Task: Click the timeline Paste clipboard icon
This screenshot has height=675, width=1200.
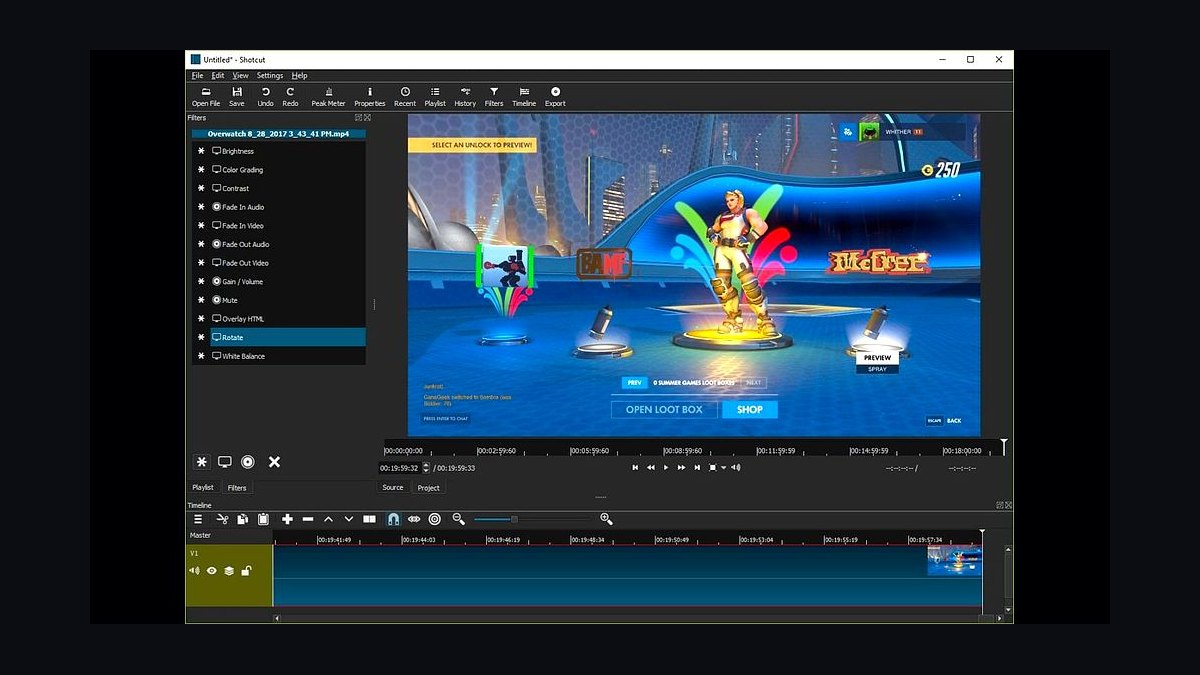Action: tap(263, 519)
